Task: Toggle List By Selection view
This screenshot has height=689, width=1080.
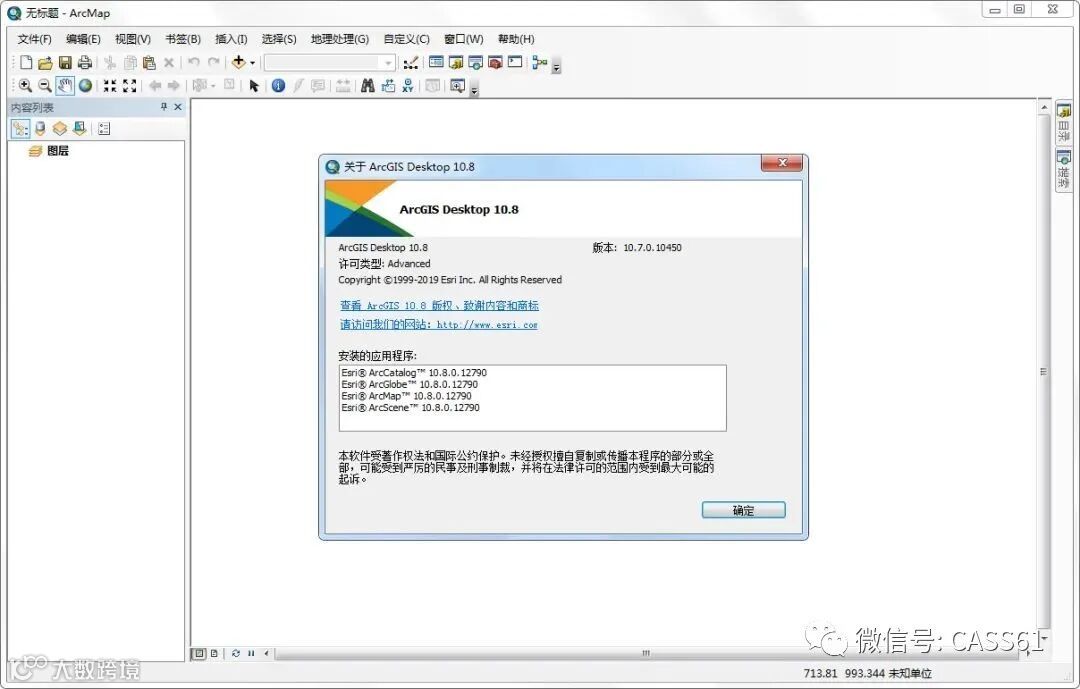Action: [80, 129]
